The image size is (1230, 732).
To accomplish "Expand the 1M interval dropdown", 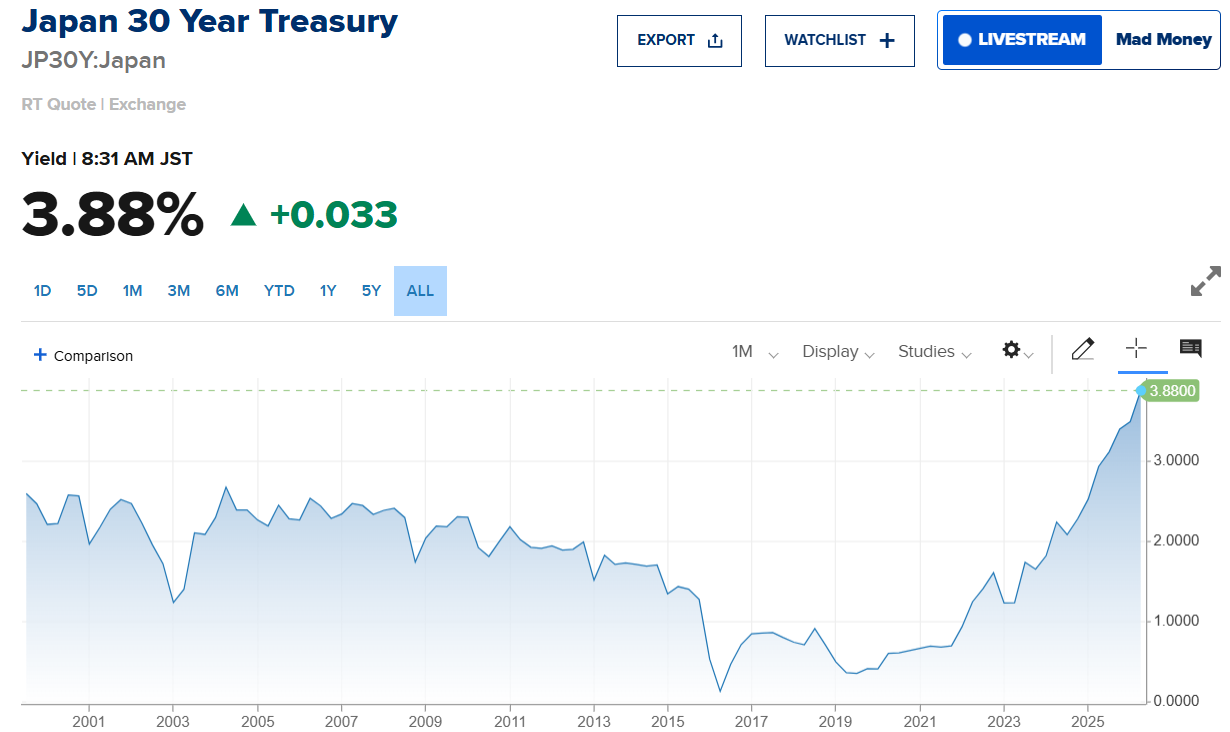I will tap(754, 352).
